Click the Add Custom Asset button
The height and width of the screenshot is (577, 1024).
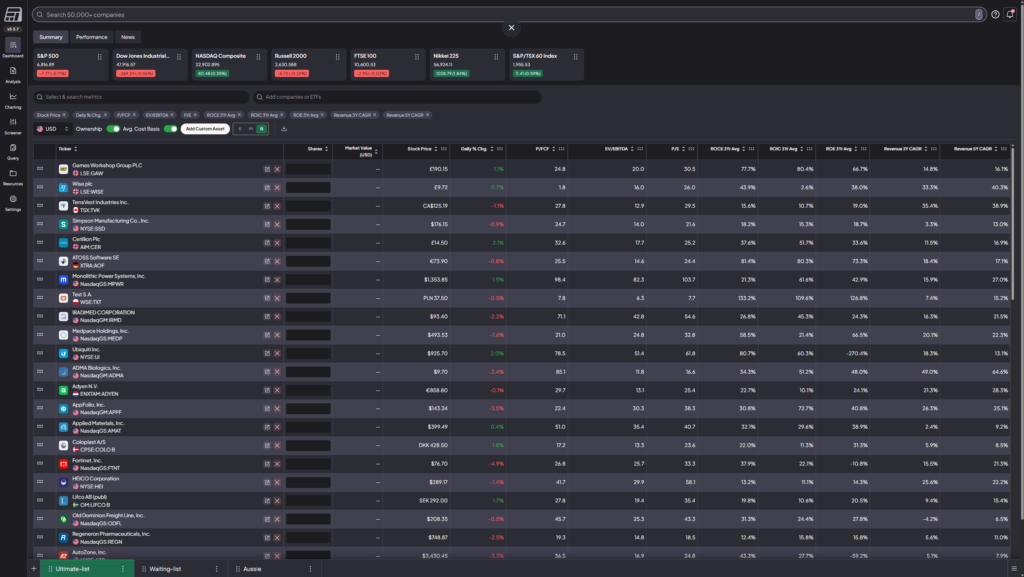coord(205,129)
